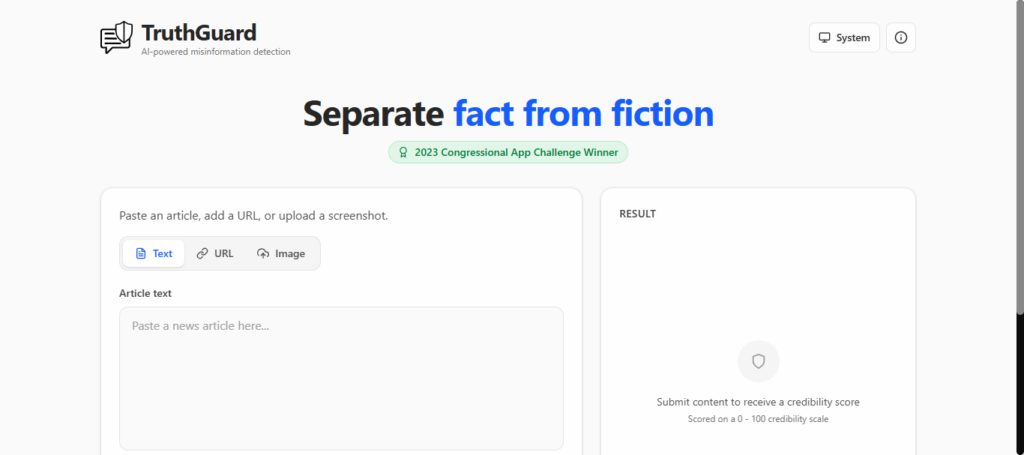
Task: Click the "Article text" field label
Action: pos(145,294)
